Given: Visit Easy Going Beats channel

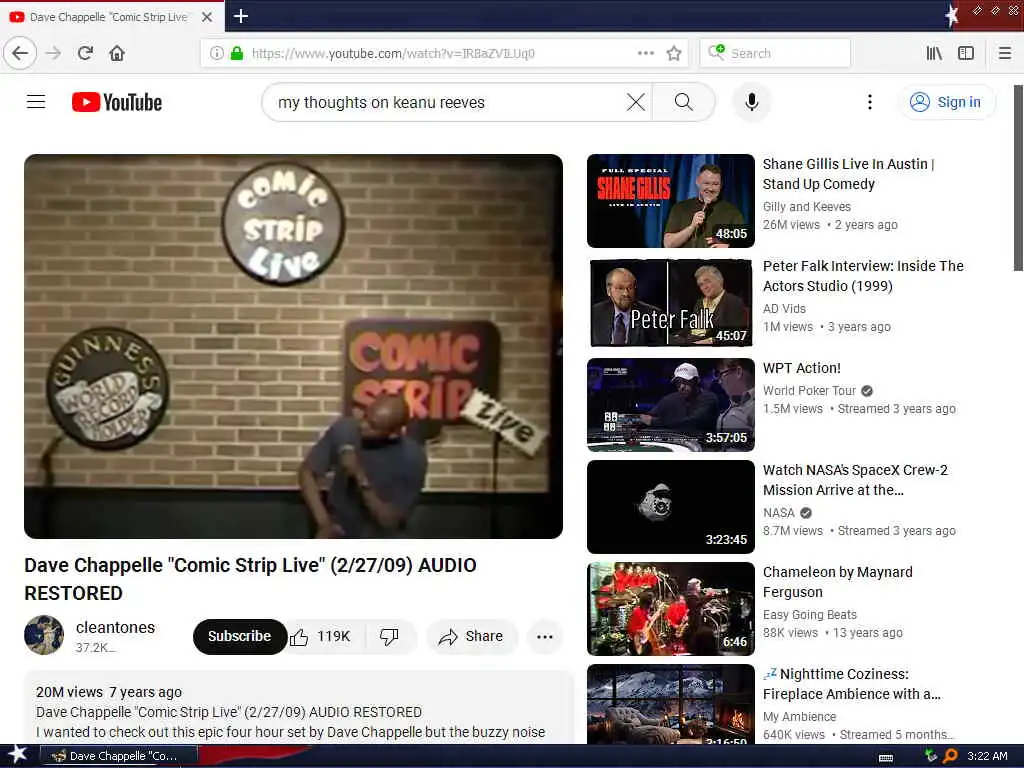Looking at the screenshot, I should pyautogui.click(x=809, y=615).
